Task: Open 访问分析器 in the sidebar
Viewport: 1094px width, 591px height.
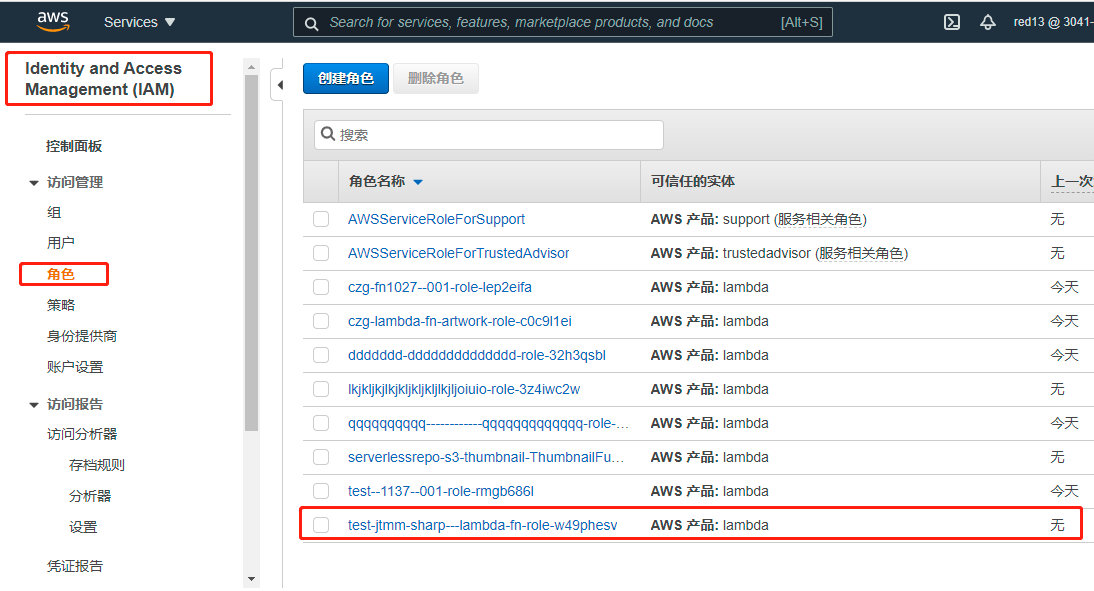Action: click(x=82, y=434)
